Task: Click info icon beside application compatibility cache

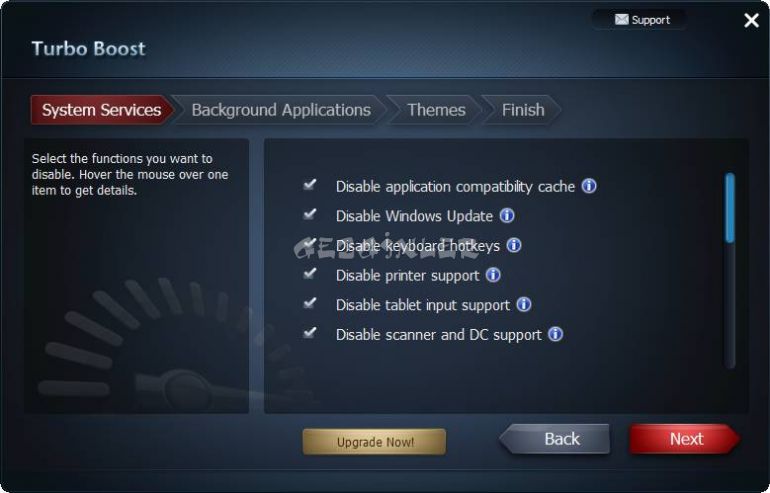Action: (x=589, y=186)
